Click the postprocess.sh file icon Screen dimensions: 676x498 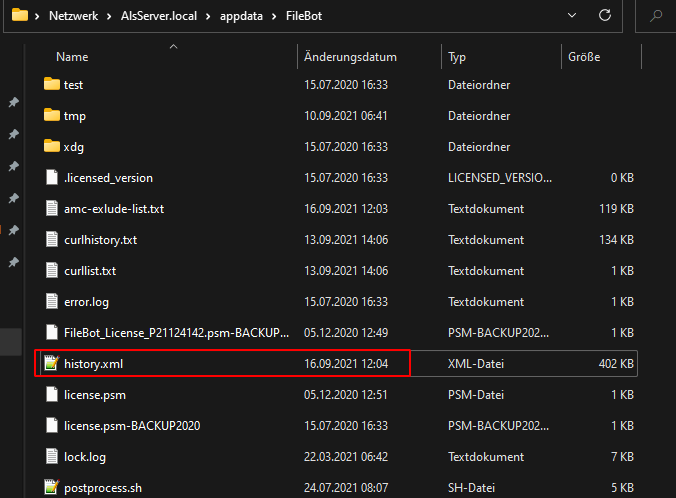tap(52, 488)
